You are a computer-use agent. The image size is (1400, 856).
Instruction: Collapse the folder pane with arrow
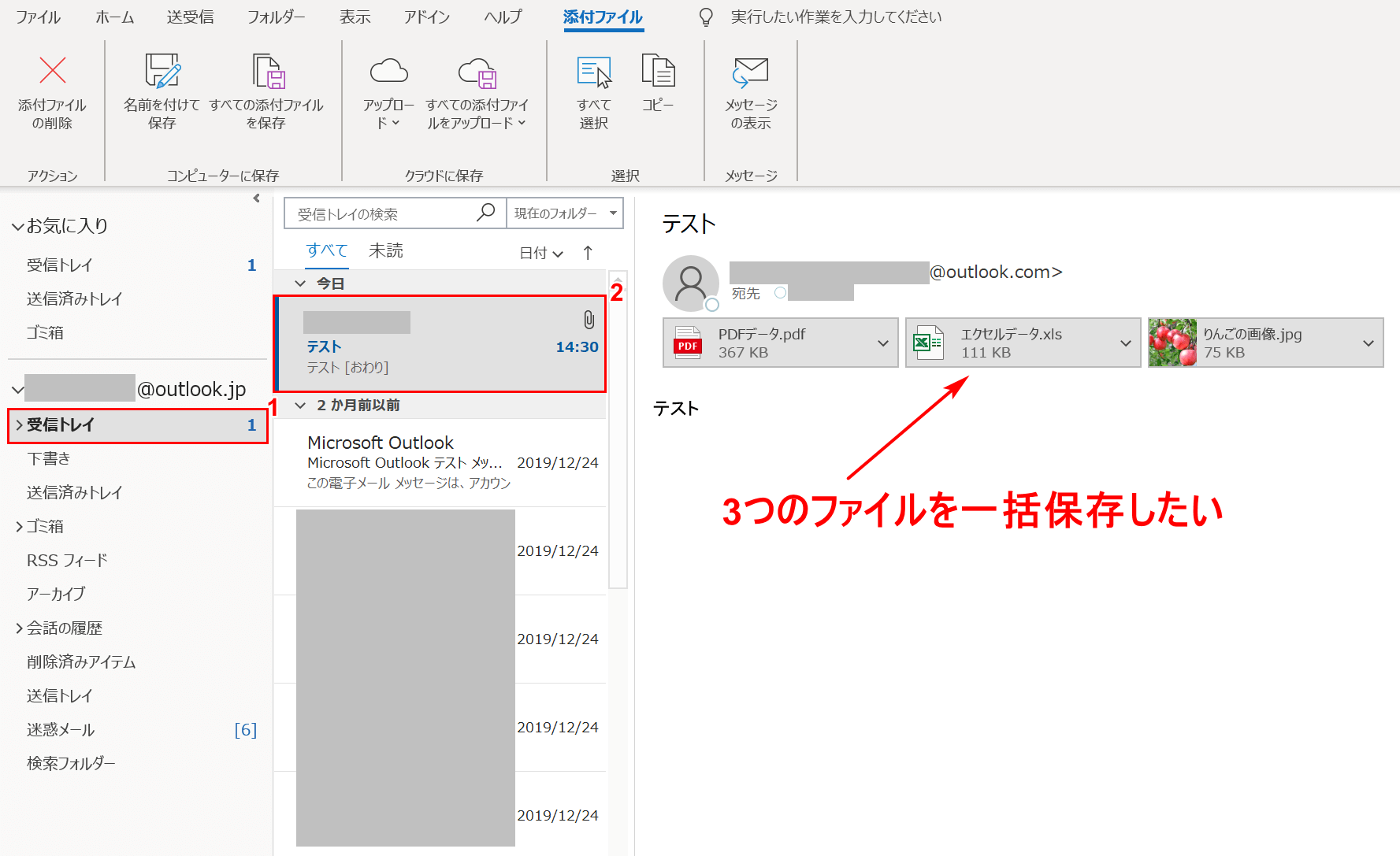256,198
